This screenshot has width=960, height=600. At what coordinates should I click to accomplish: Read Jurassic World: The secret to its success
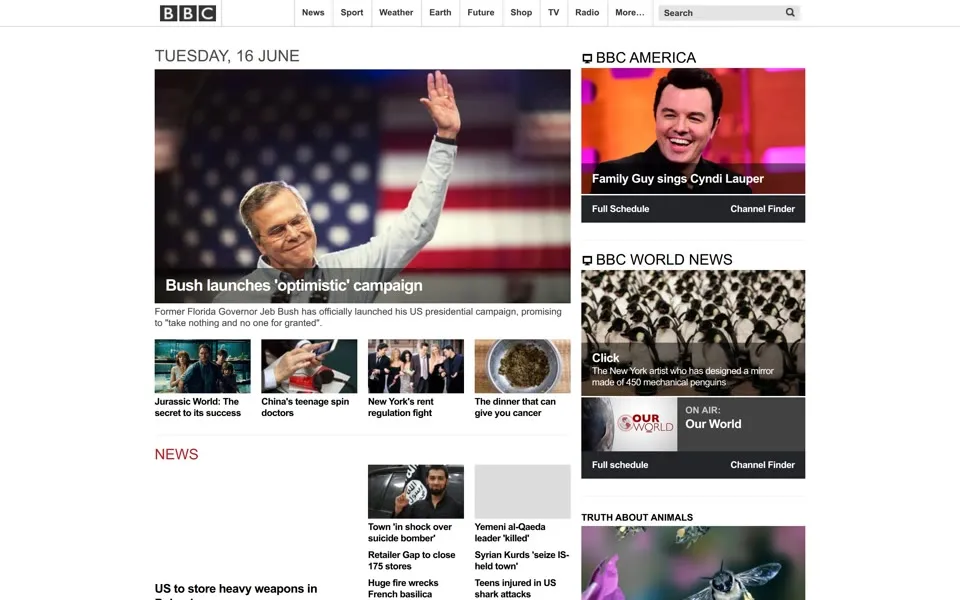(x=198, y=407)
